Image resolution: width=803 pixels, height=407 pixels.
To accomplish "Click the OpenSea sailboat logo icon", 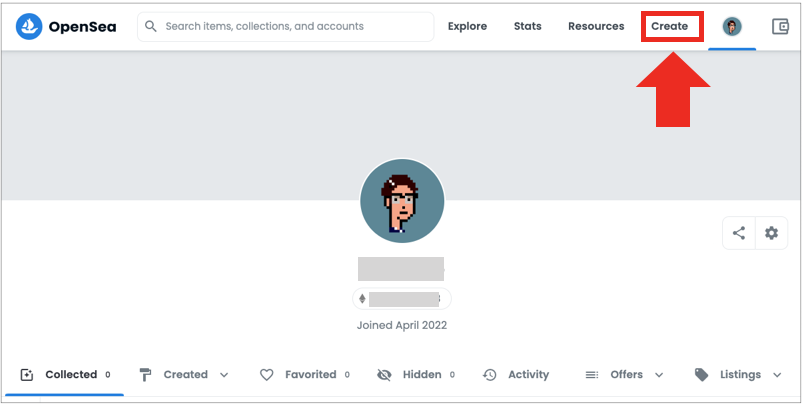I will 29,27.
